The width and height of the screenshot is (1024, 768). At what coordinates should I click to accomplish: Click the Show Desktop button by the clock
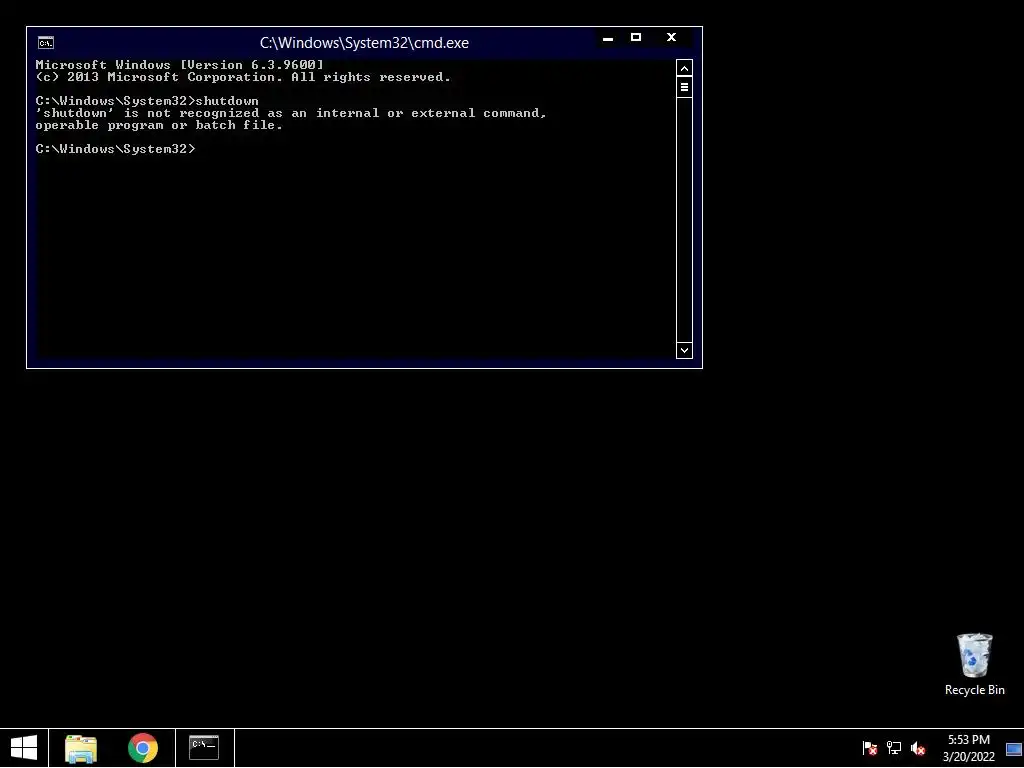tap(1014, 748)
